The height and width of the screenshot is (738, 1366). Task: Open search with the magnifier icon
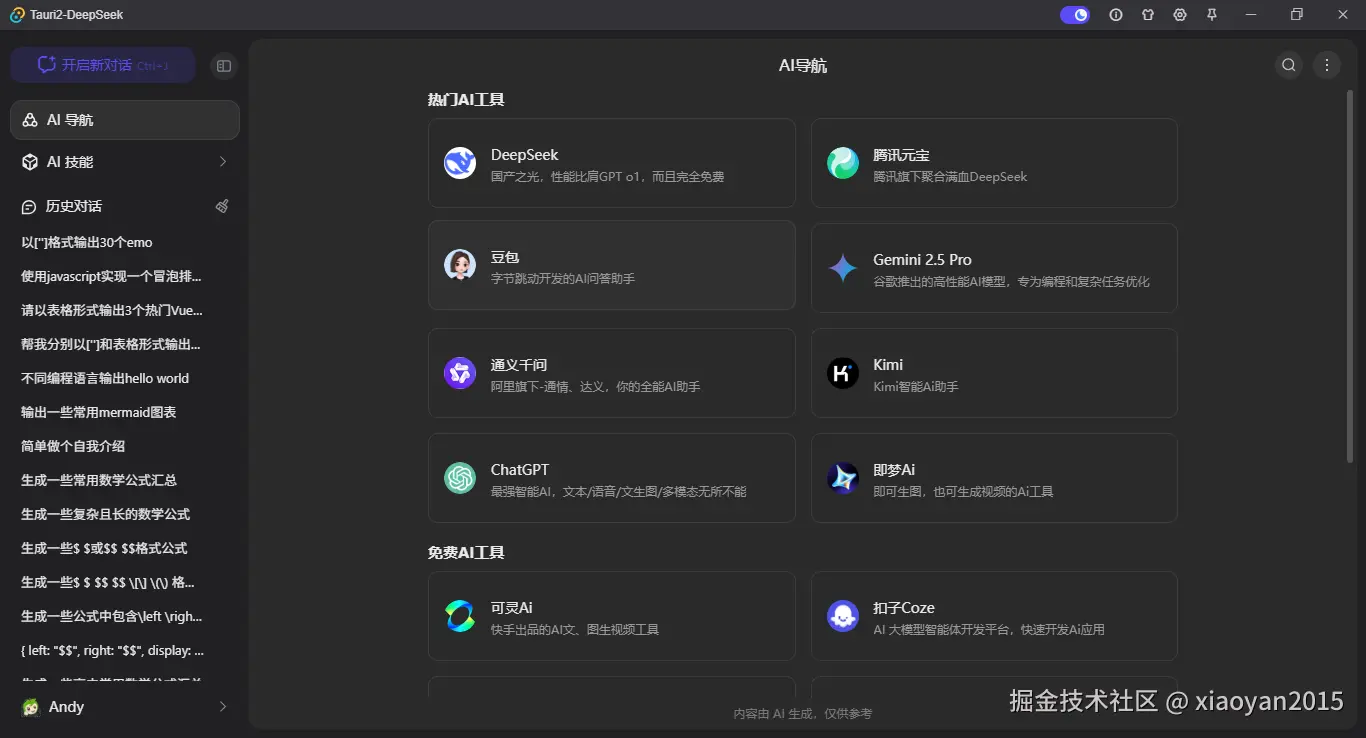point(1288,65)
